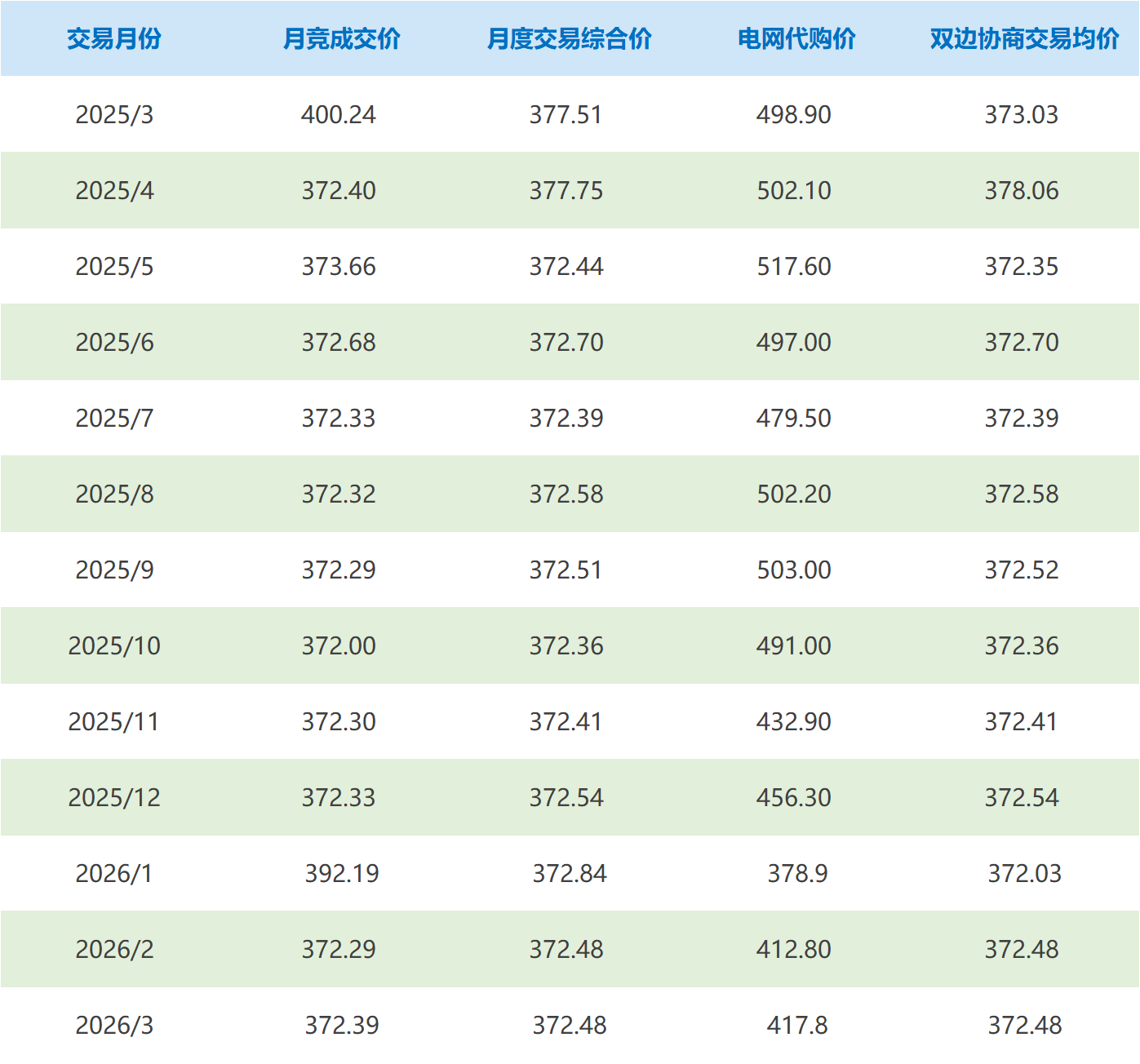Select the 2025/3 month cell
The width and height of the screenshot is (1140, 1064).
114,114
